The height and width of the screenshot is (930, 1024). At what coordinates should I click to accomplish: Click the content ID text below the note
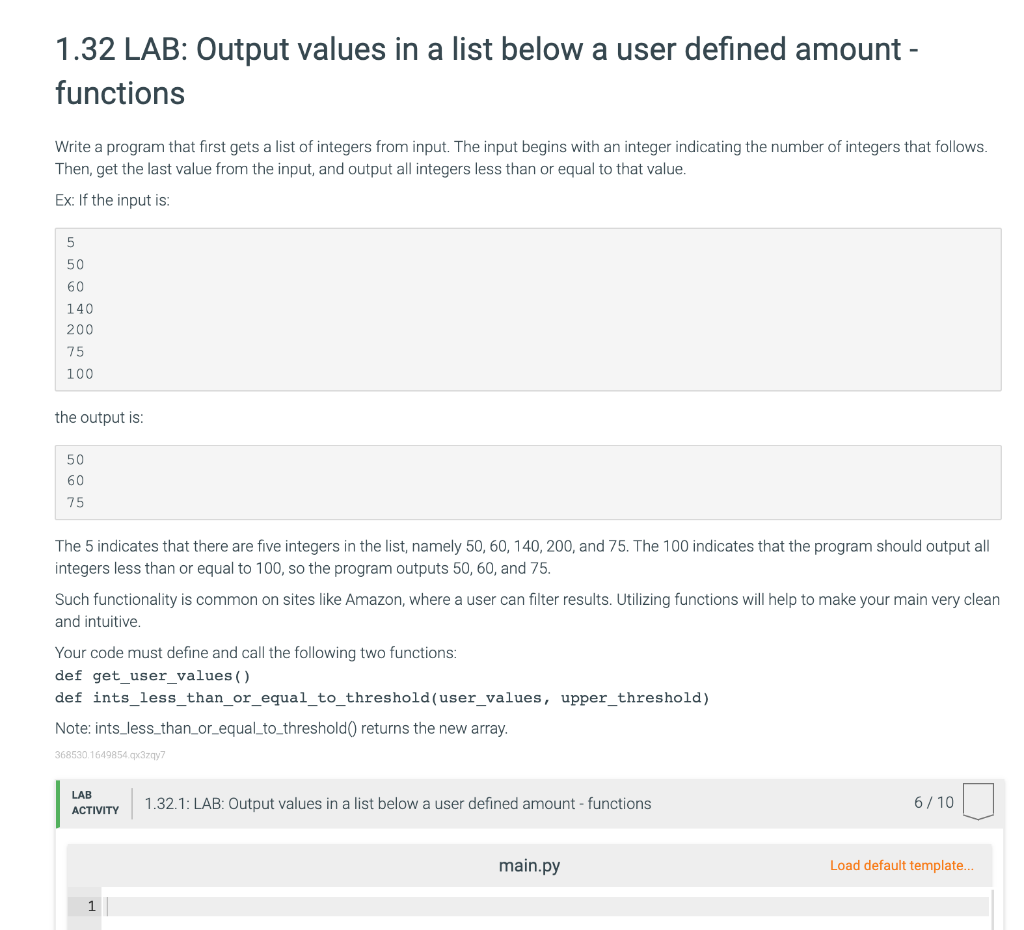110,755
